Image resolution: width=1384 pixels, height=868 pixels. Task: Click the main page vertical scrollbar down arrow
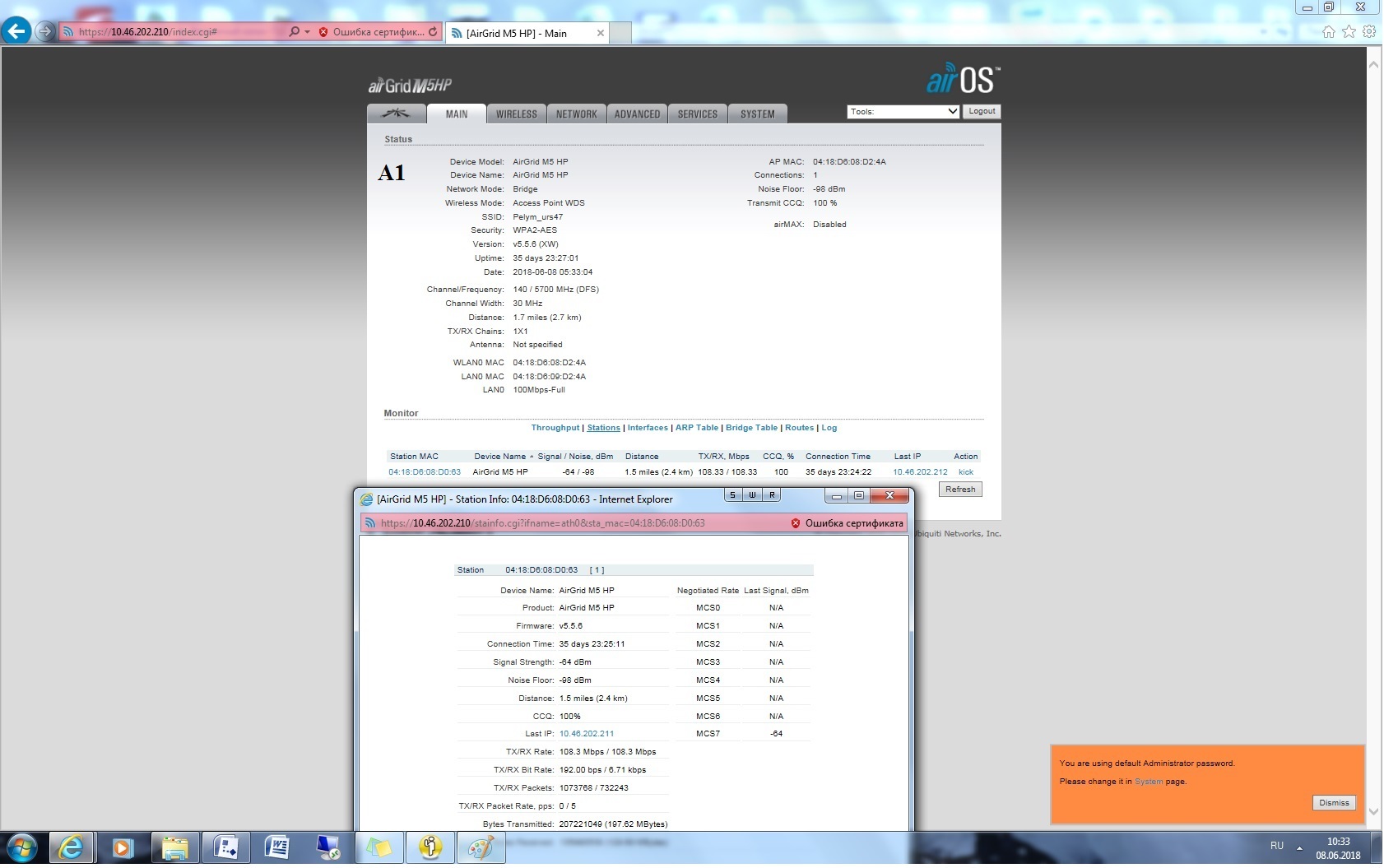pyautogui.click(x=1373, y=811)
